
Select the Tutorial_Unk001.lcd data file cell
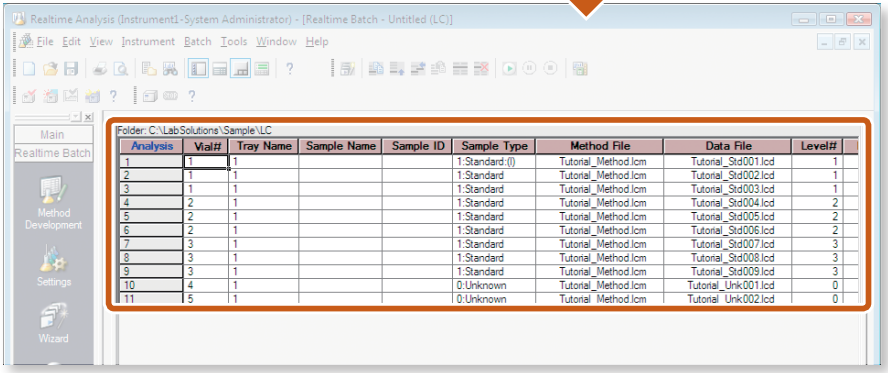[728, 285]
